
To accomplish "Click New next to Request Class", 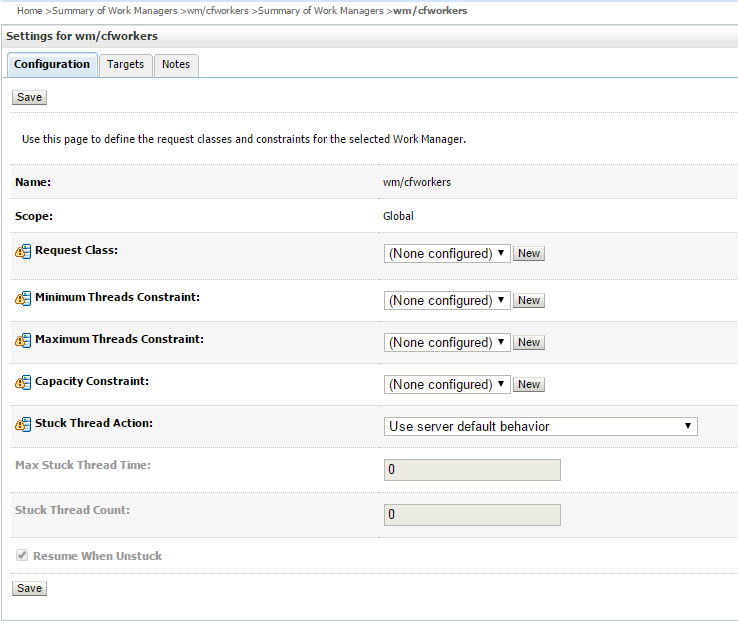I will (x=529, y=254).
